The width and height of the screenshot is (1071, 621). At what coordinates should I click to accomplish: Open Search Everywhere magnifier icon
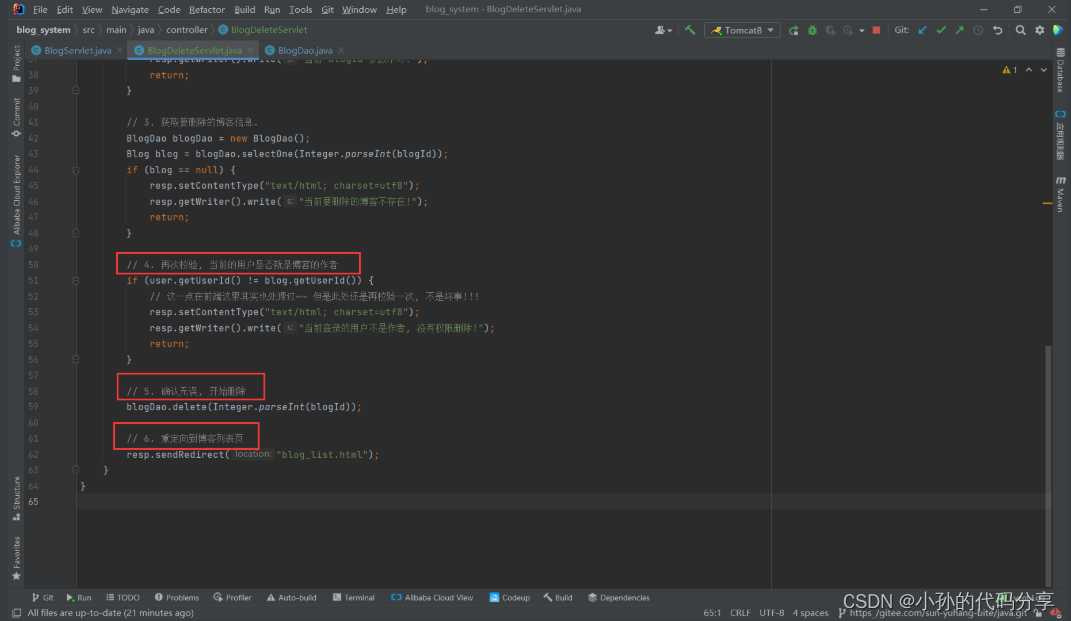tap(1020, 30)
